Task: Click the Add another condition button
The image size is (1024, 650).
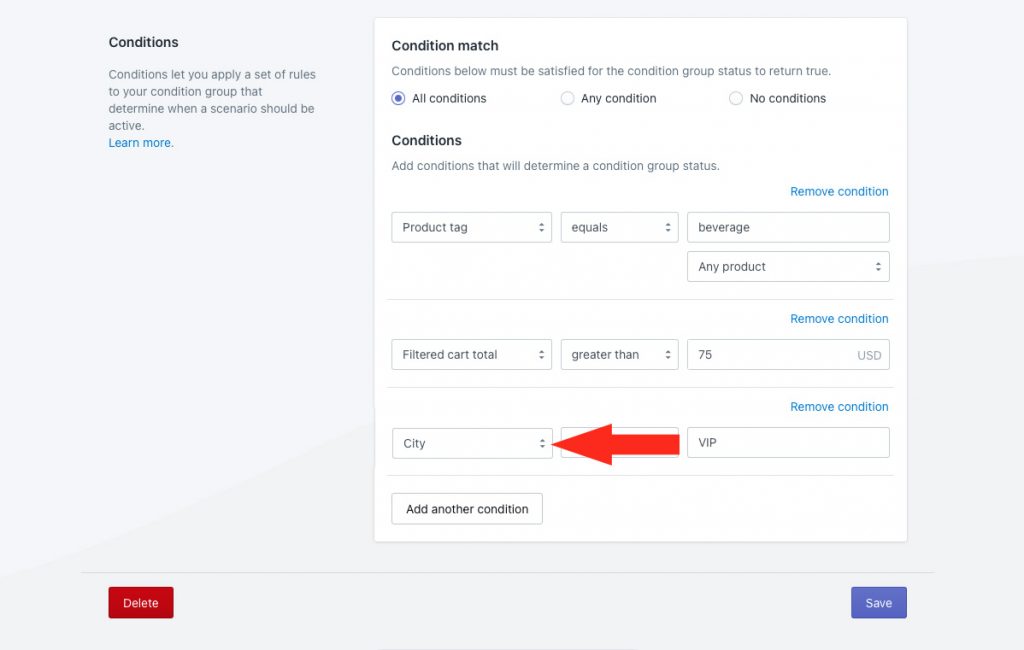Action: (467, 509)
